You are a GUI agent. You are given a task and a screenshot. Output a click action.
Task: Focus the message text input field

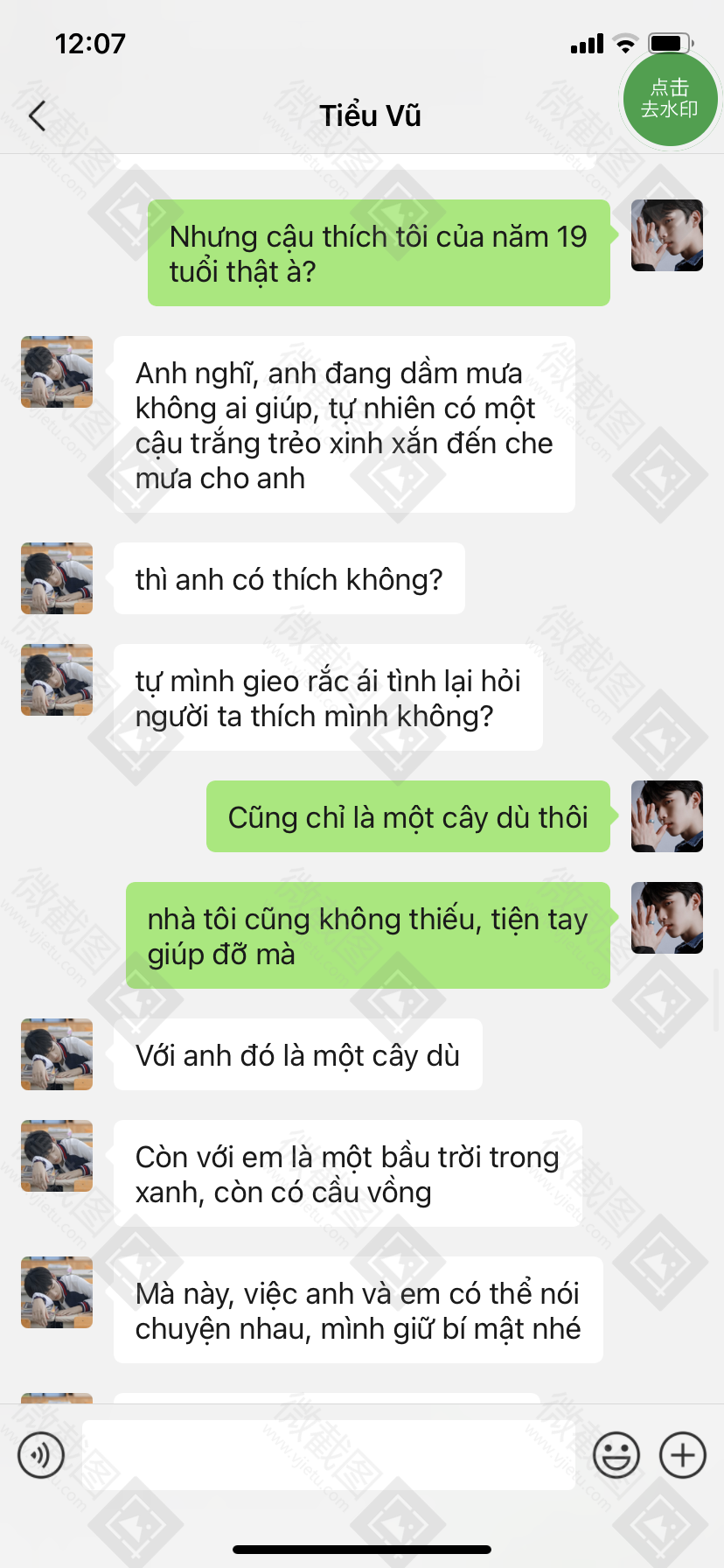(x=329, y=1455)
